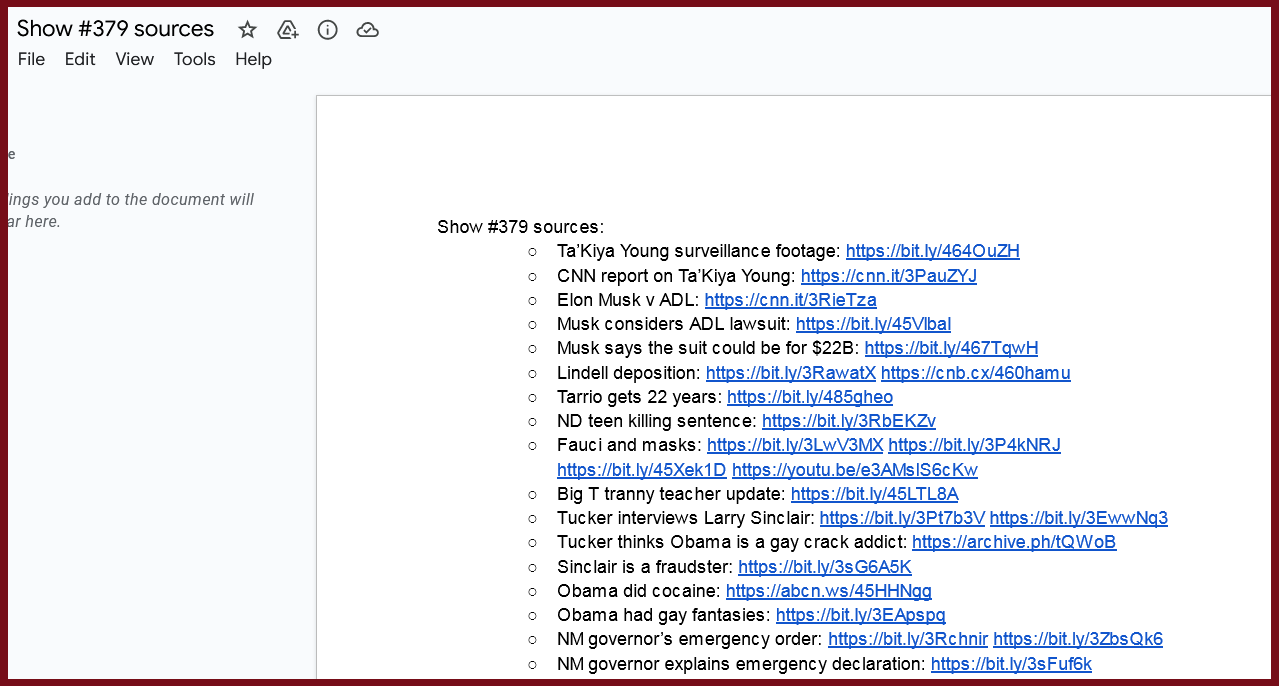Open the bit.ly/45LTL8A link
The image size is (1279, 686).
875,494
